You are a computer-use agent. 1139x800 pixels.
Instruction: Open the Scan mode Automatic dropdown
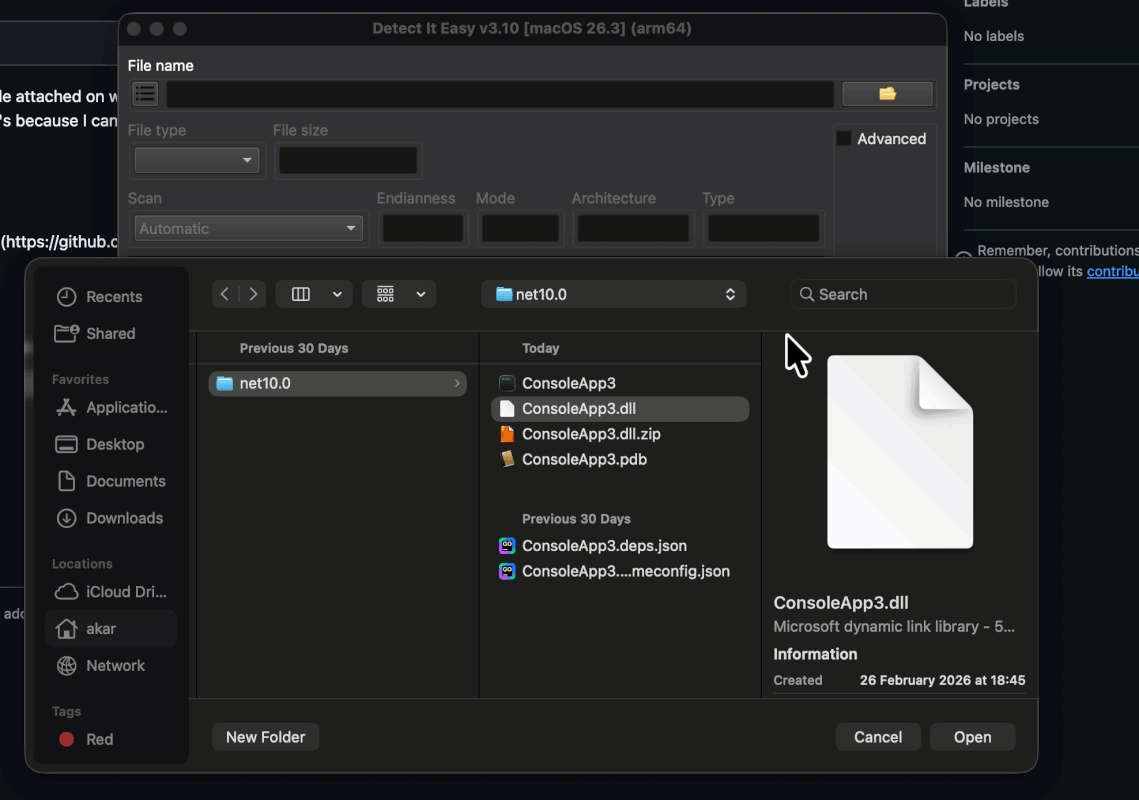pyautogui.click(x=248, y=228)
